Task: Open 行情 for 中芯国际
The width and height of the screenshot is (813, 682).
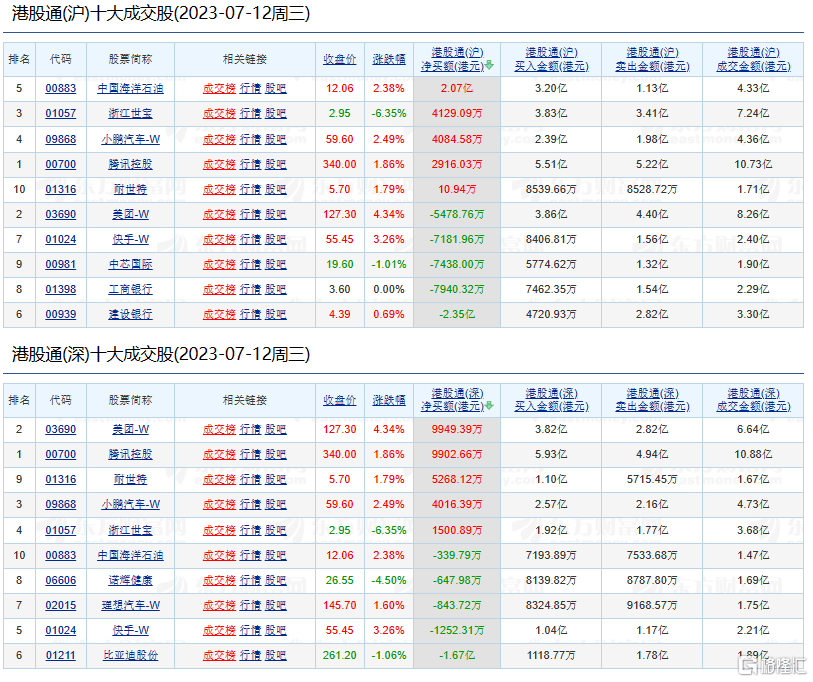Action: coord(250,265)
